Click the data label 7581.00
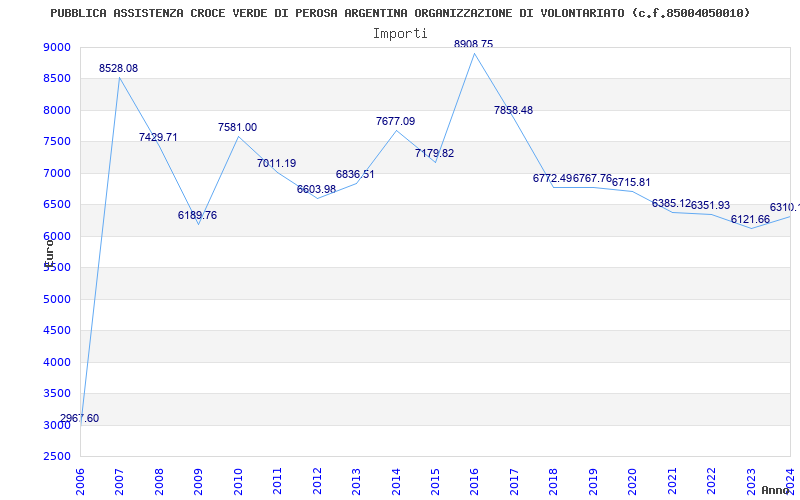The width and height of the screenshot is (800, 500). 237,128
